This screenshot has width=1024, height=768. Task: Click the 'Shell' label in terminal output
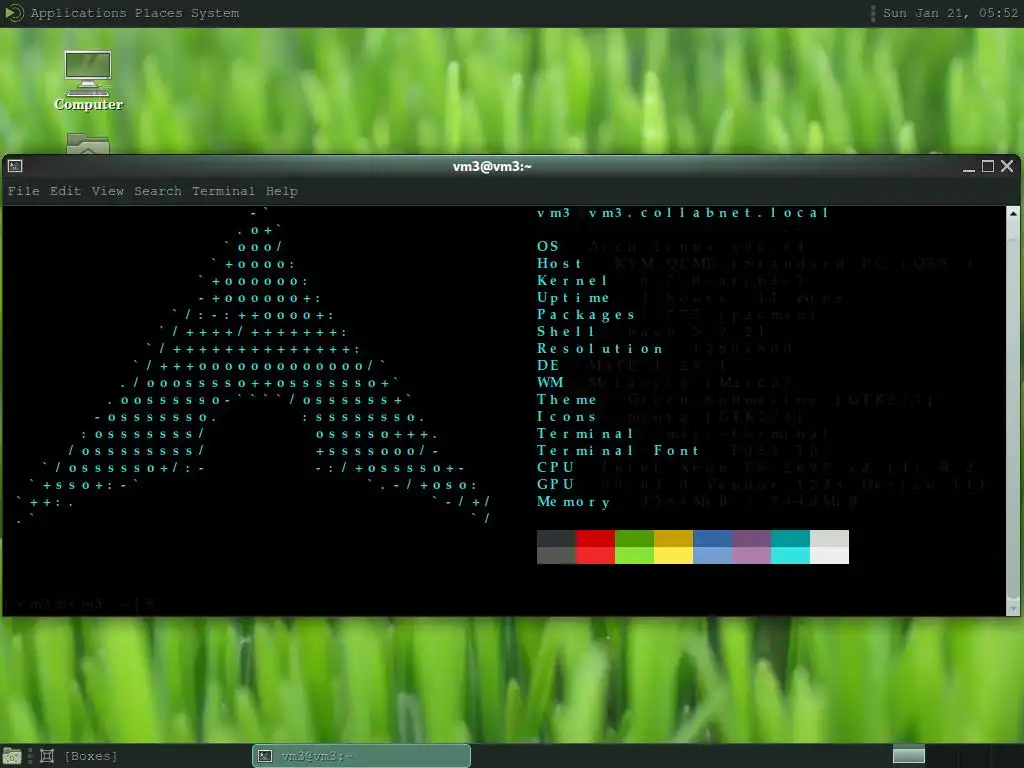pyautogui.click(x=566, y=331)
